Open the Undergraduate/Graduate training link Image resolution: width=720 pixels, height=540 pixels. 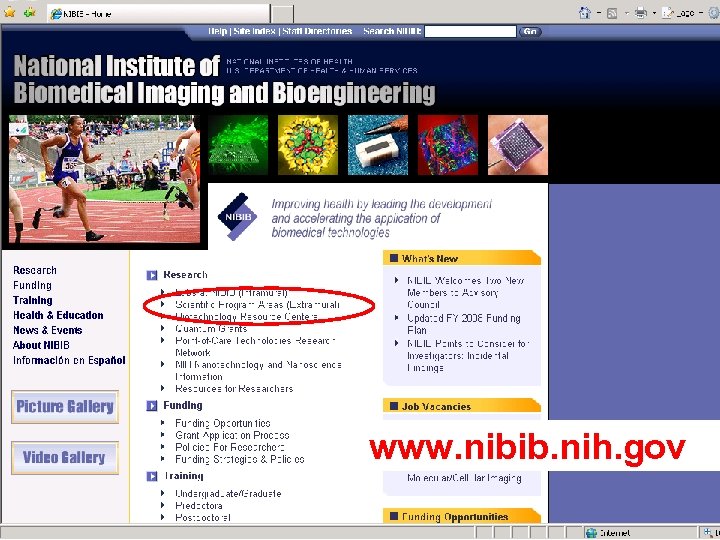click(228, 494)
